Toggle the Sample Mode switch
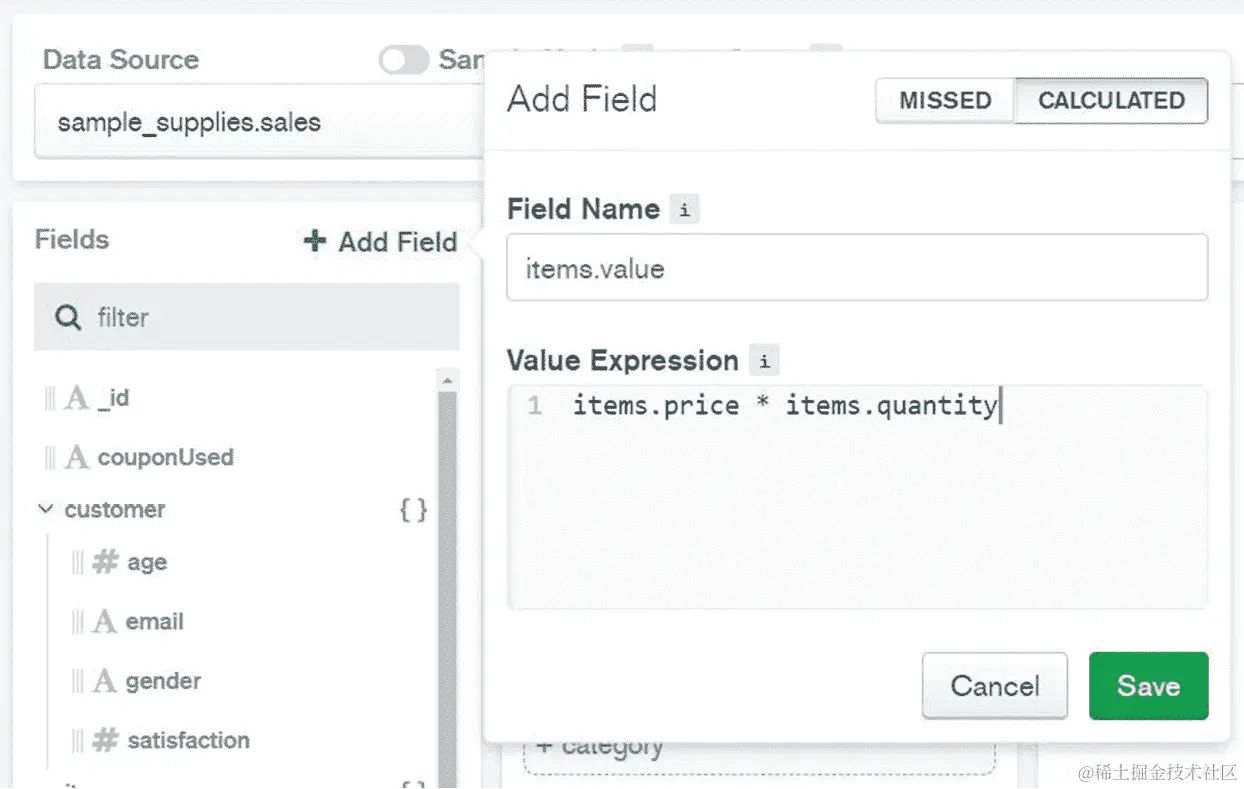1244x789 pixels. [x=403, y=60]
